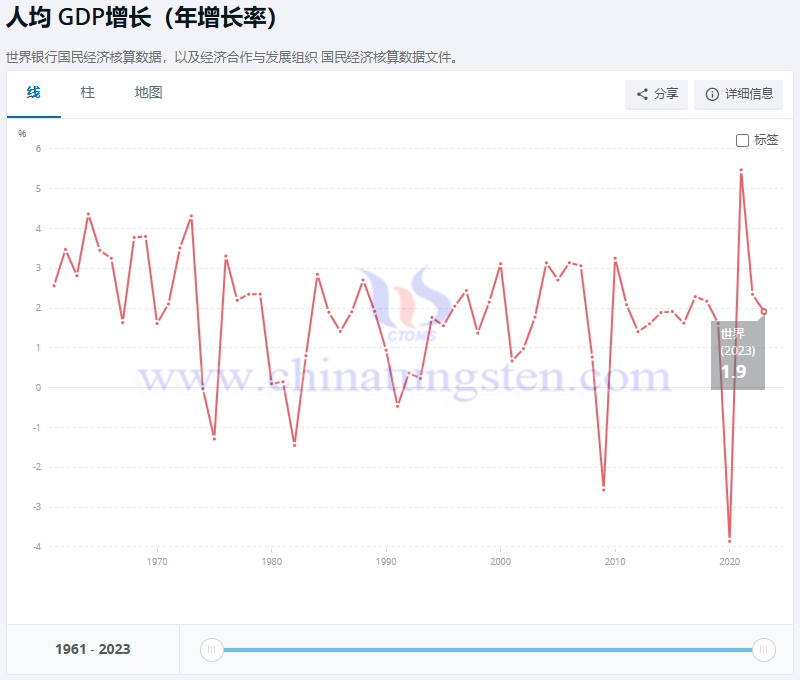Enable the 标签 checkbox
800x680 pixels.
pyautogui.click(x=742, y=141)
